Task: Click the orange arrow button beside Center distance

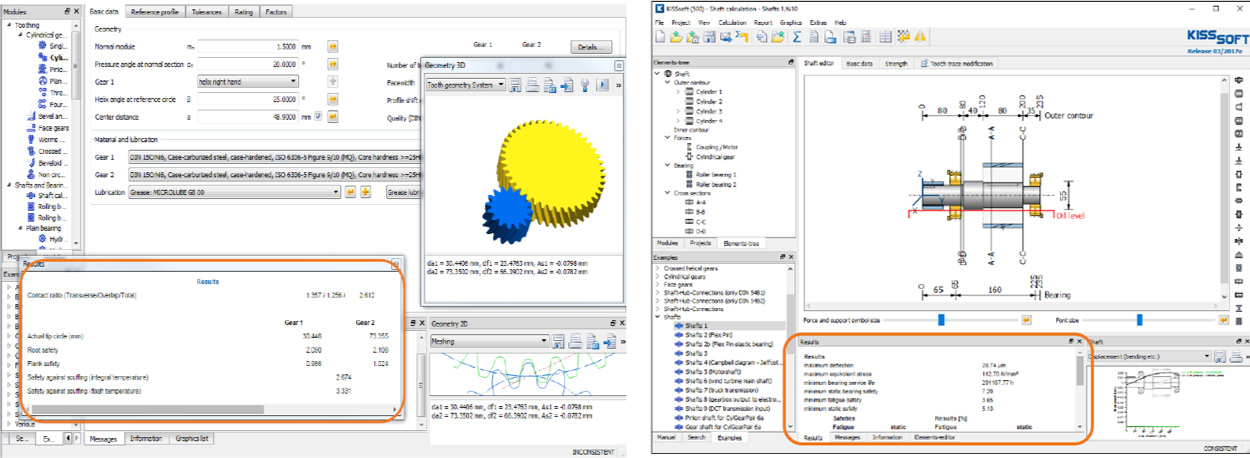Action: (333, 117)
